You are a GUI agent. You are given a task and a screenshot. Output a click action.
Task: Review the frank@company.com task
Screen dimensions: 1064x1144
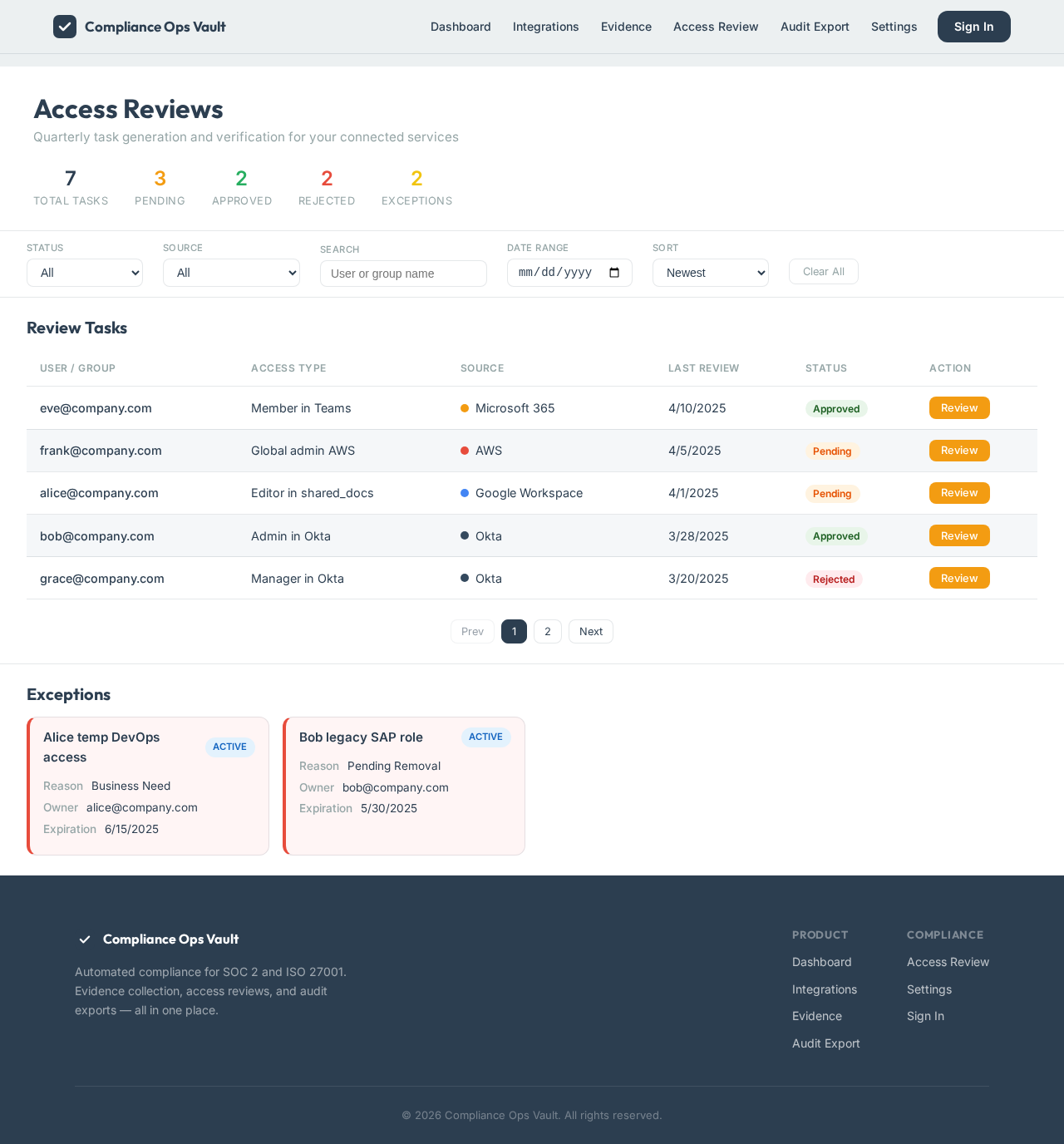[x=959, y=451]
